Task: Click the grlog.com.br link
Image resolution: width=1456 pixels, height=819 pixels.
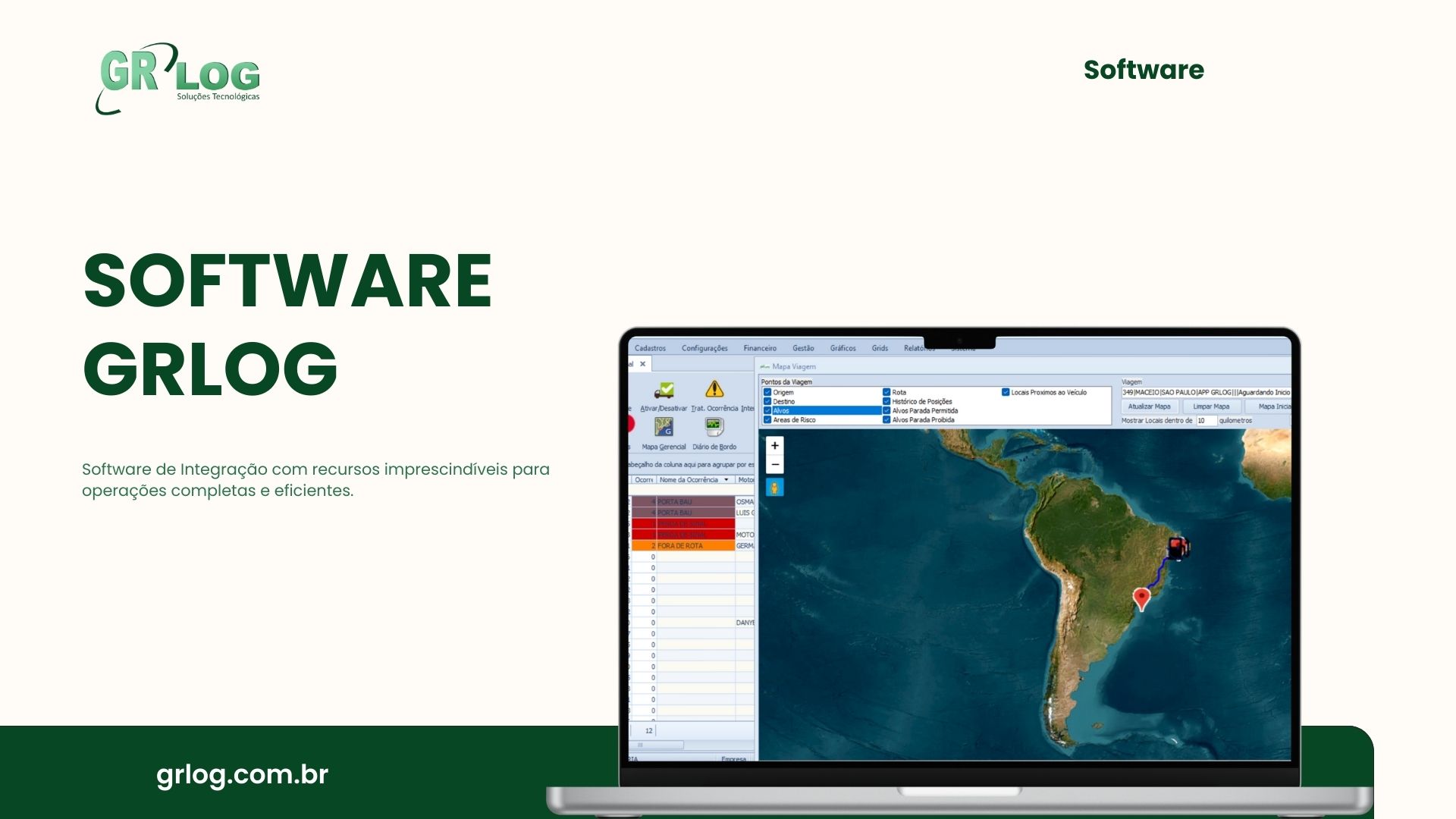Action: 242,775
